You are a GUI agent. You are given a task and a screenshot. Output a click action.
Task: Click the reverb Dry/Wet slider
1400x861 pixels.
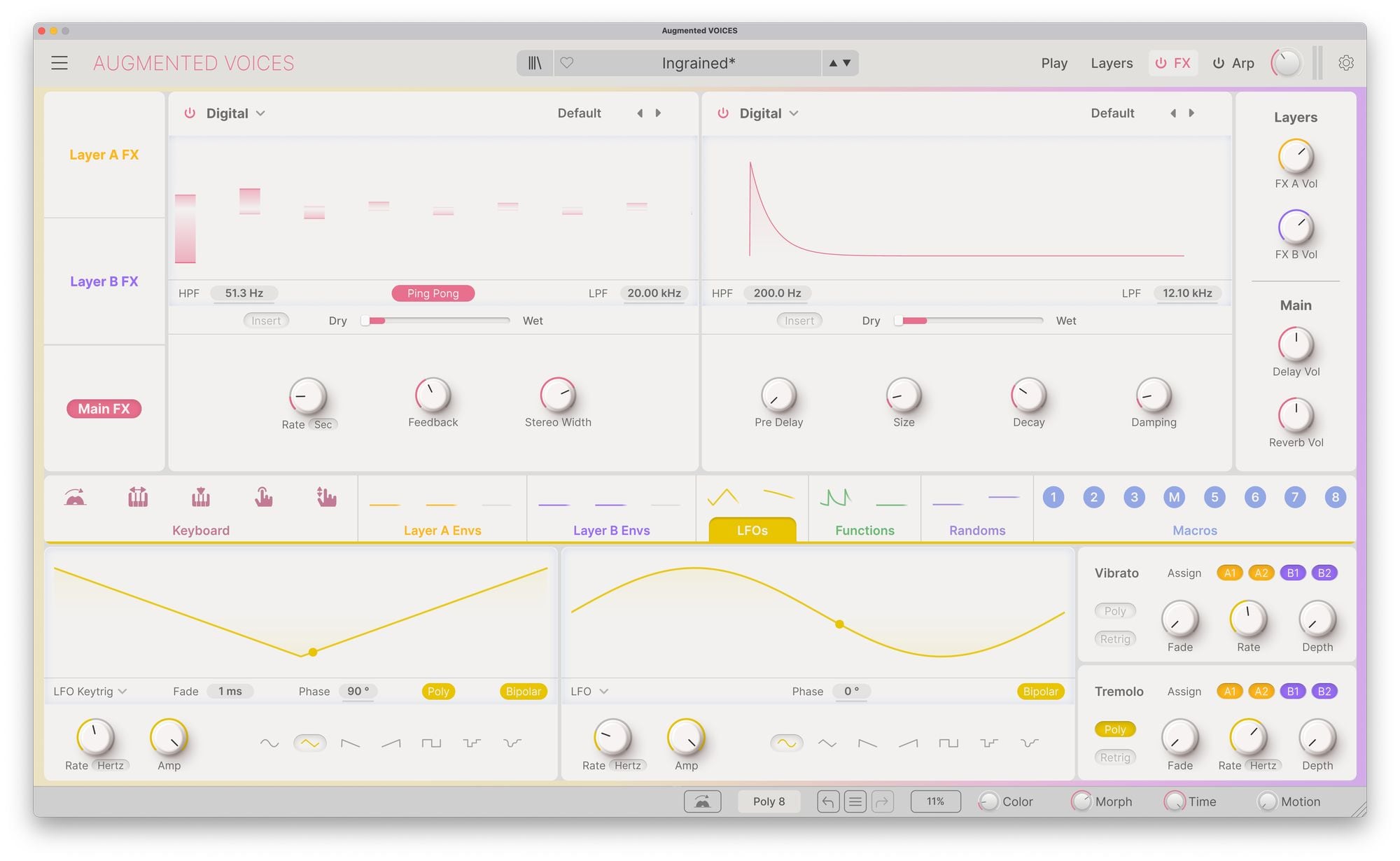point(969,321)
